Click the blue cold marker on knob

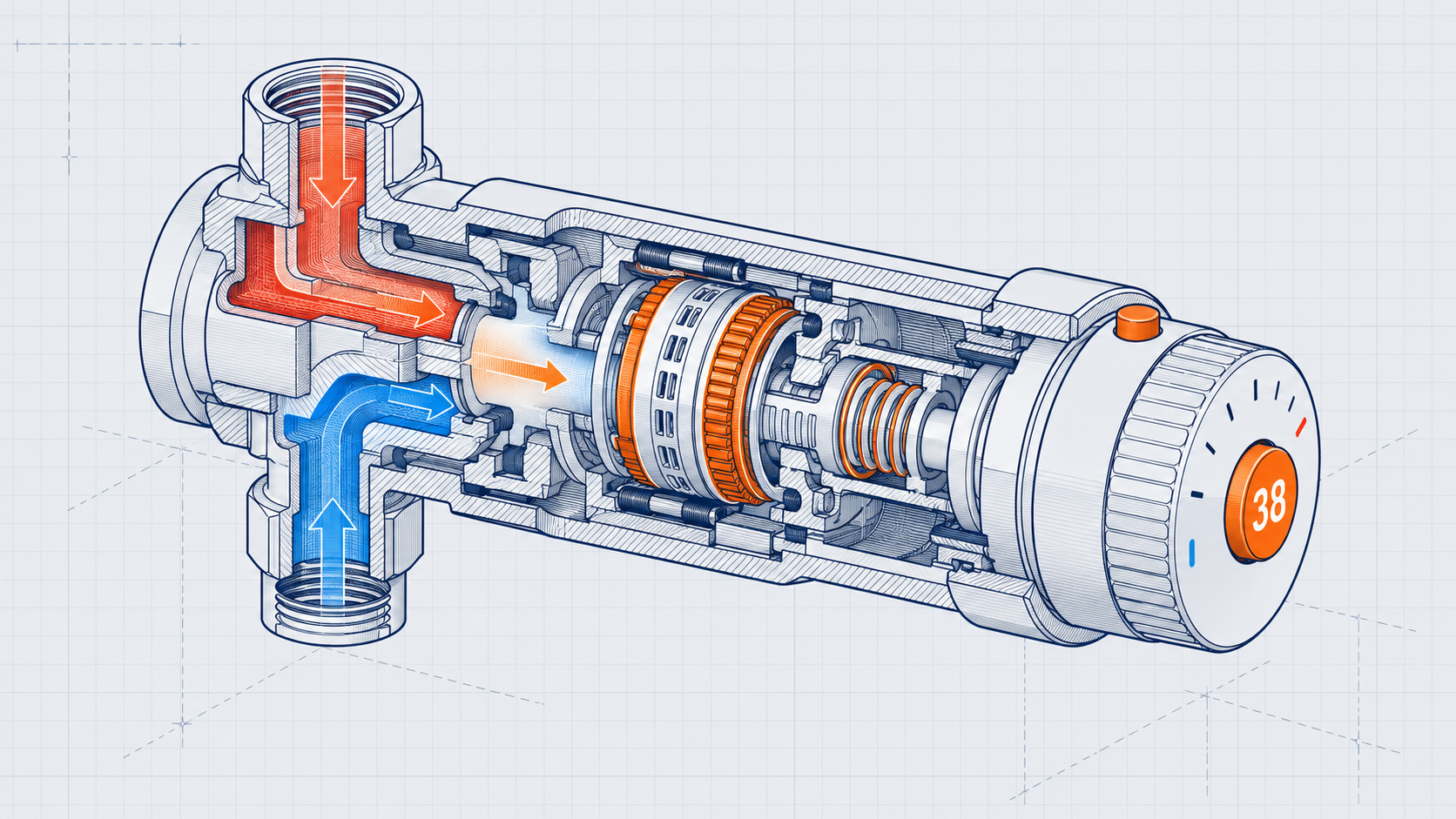1191,549
